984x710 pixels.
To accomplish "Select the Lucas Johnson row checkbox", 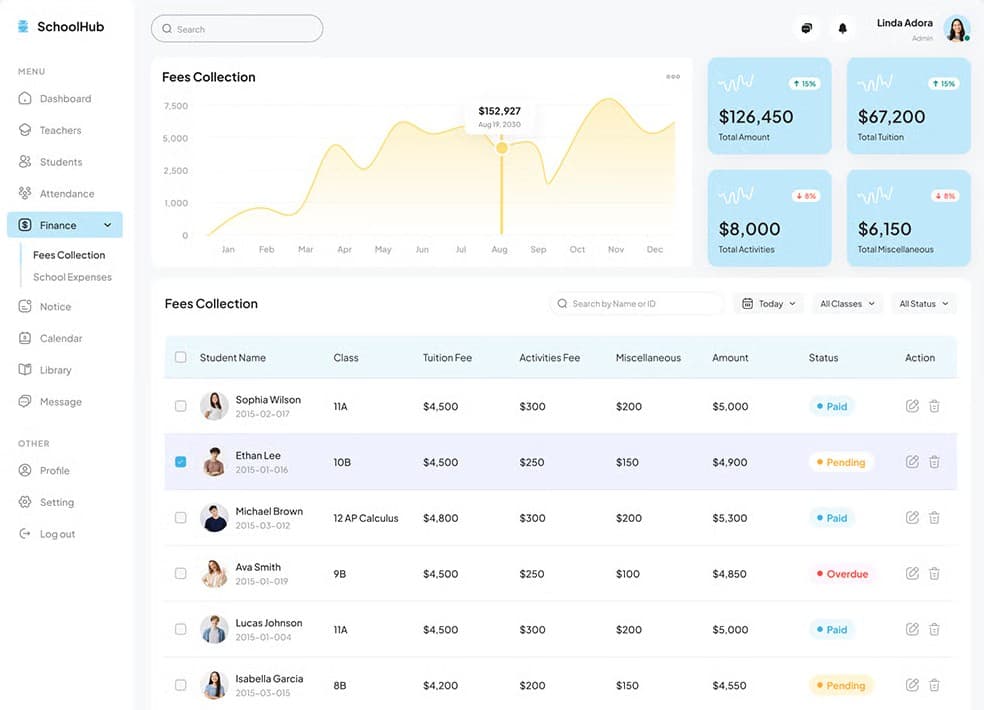I will [x=180, y=630].
